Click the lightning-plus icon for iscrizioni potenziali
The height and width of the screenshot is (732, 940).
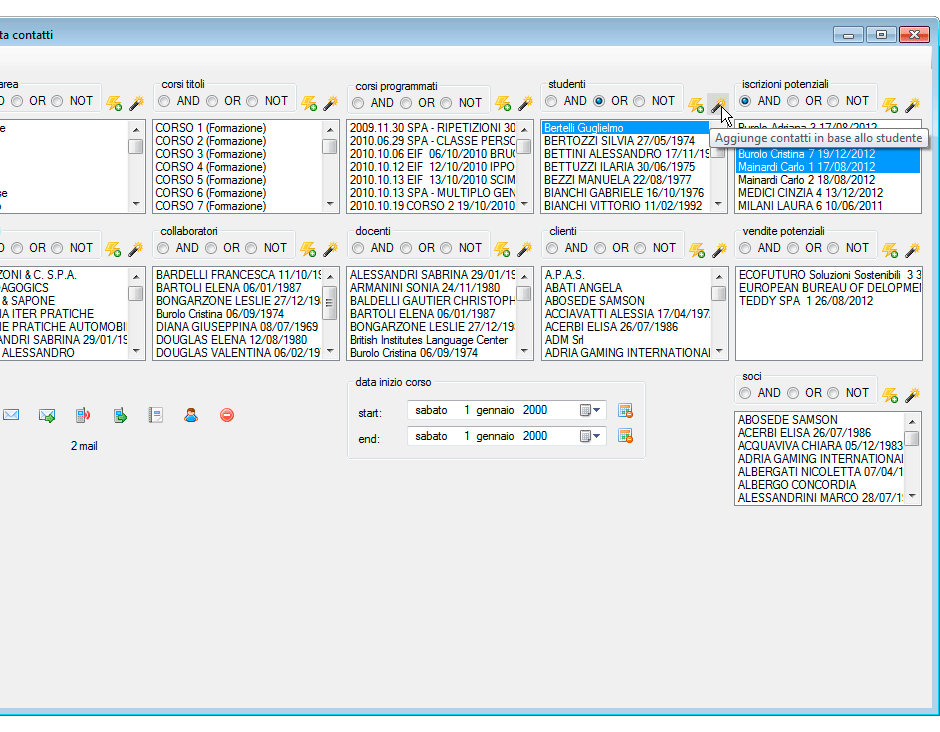point(890,105)
